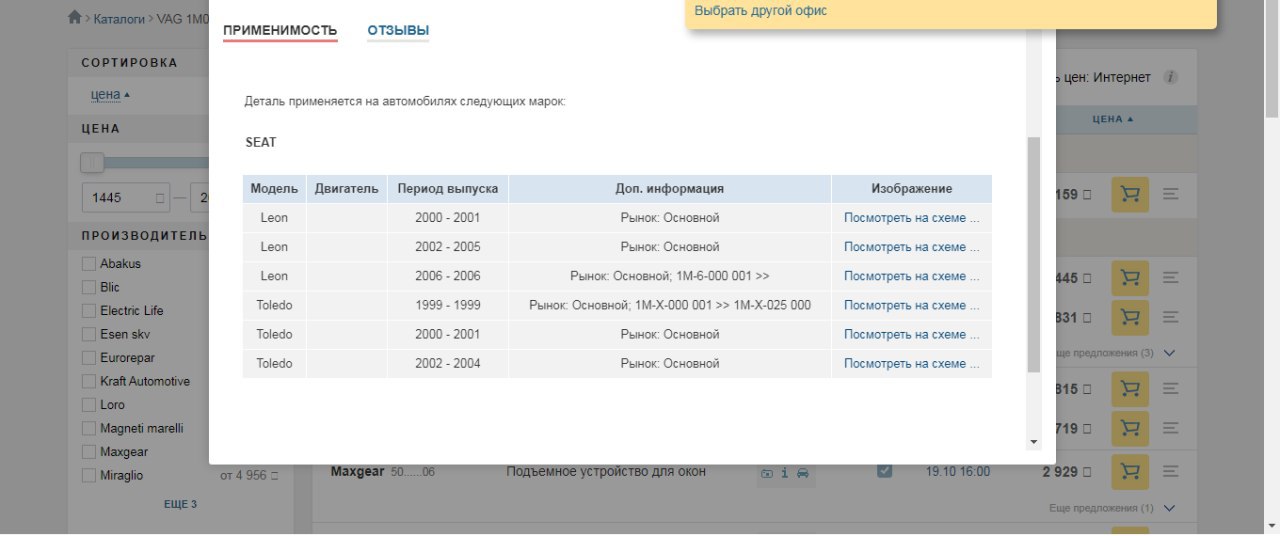This screenshot has width=1280, height=536.
Task: Enable the Magneti marelli checkbox
Action: tap(89, 428)
